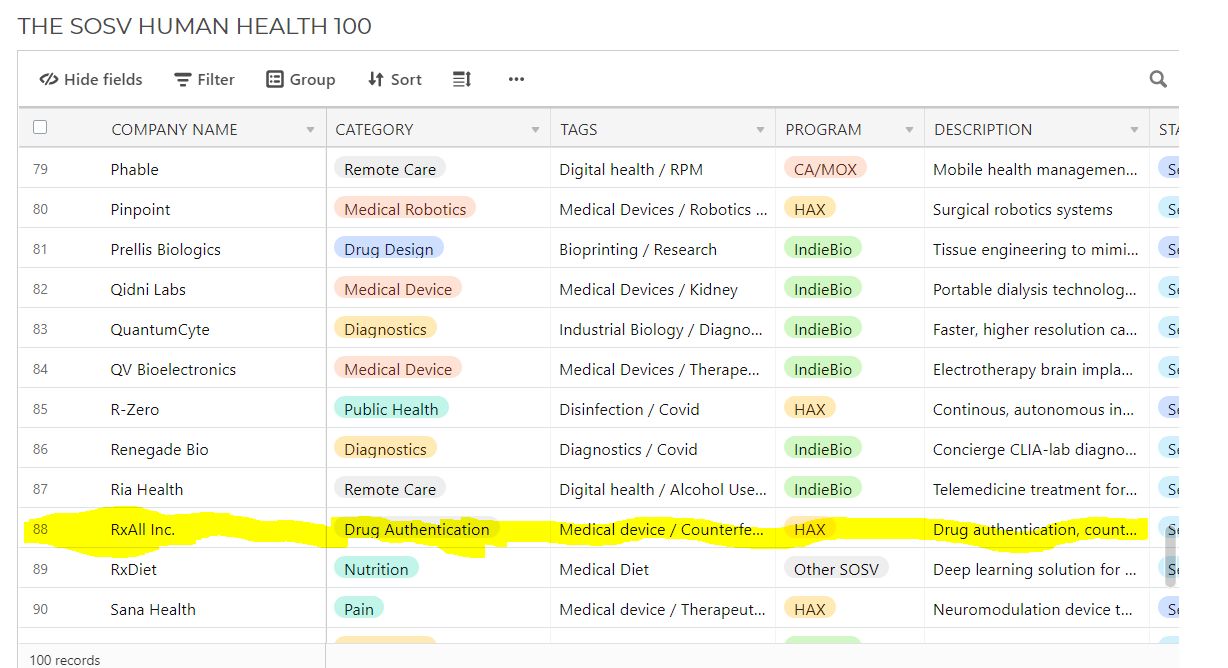The width and height of the screenshot is (1228, 668).
Task: Click the Deep learning solution description
Action: (1037, 569)
